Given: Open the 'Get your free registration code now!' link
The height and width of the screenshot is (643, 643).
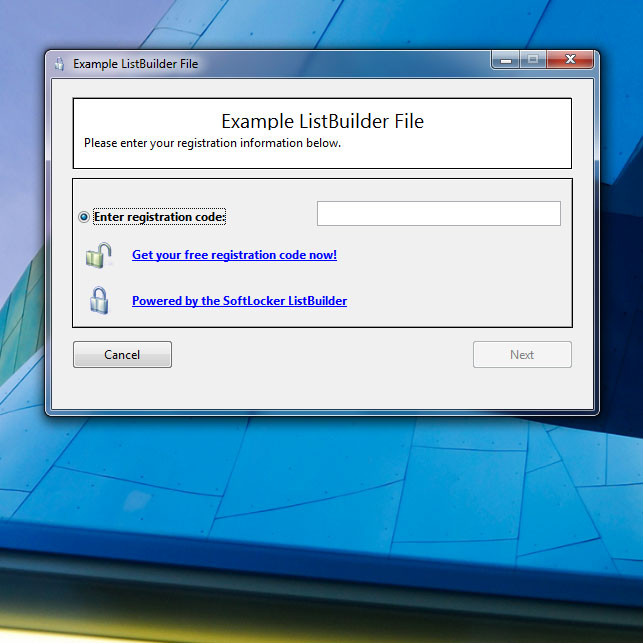Looking at the screenshot, I should pyautogui.click(x=234, y=255).
